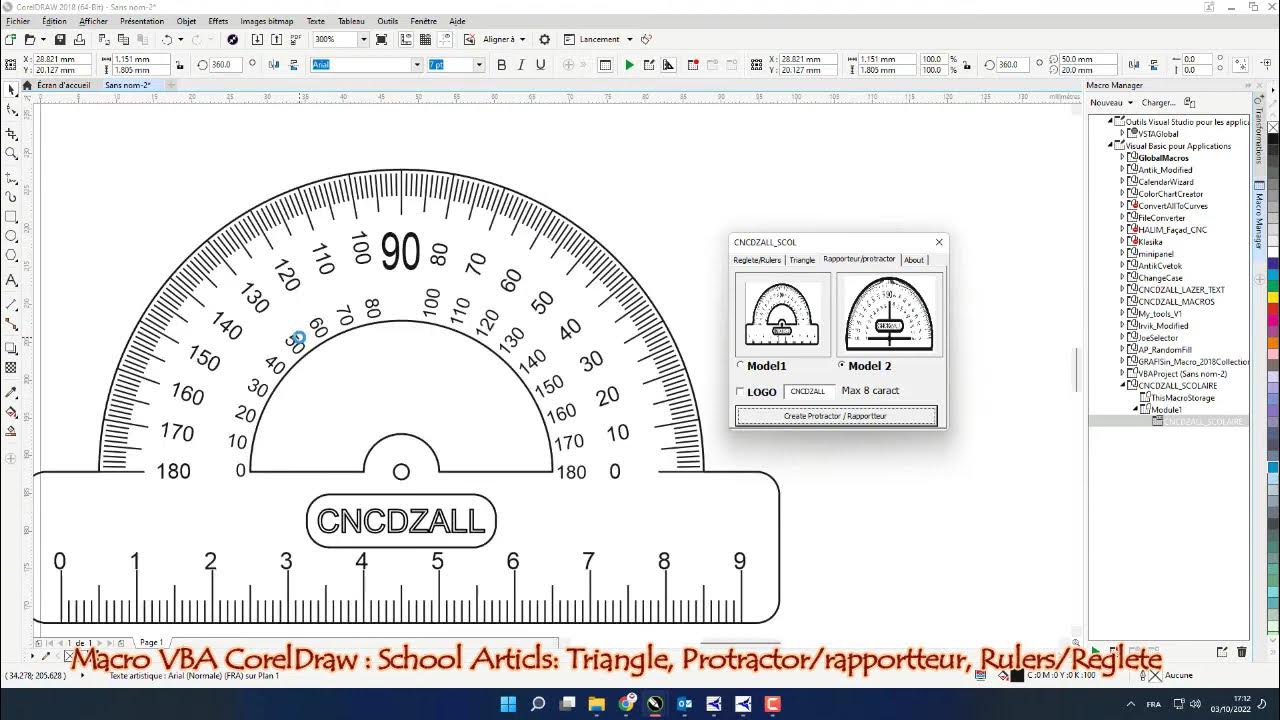Image resolution: width=1280 pixels, height=720 pixels.
Task: Select the Interactive Fill tool
Action: [11, 411]
